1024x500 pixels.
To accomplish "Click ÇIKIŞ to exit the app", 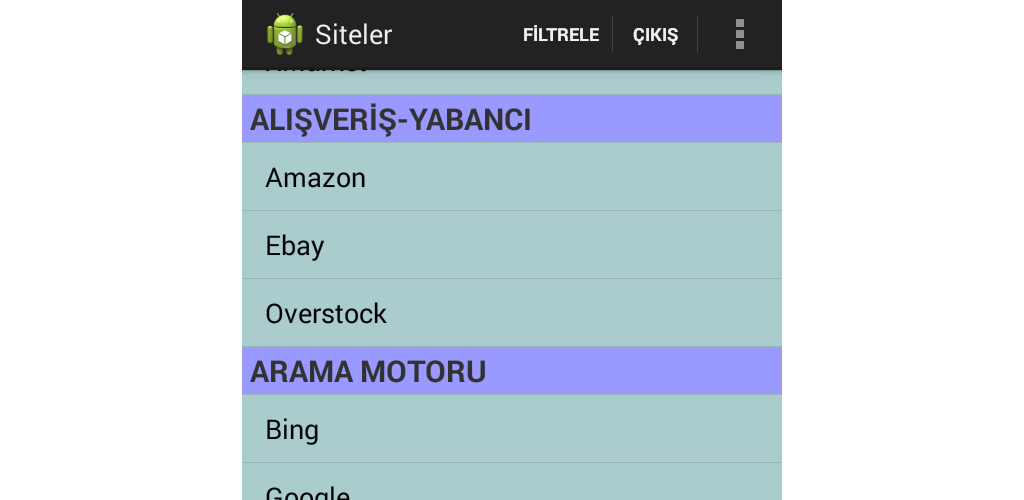I will coord(655,35).
